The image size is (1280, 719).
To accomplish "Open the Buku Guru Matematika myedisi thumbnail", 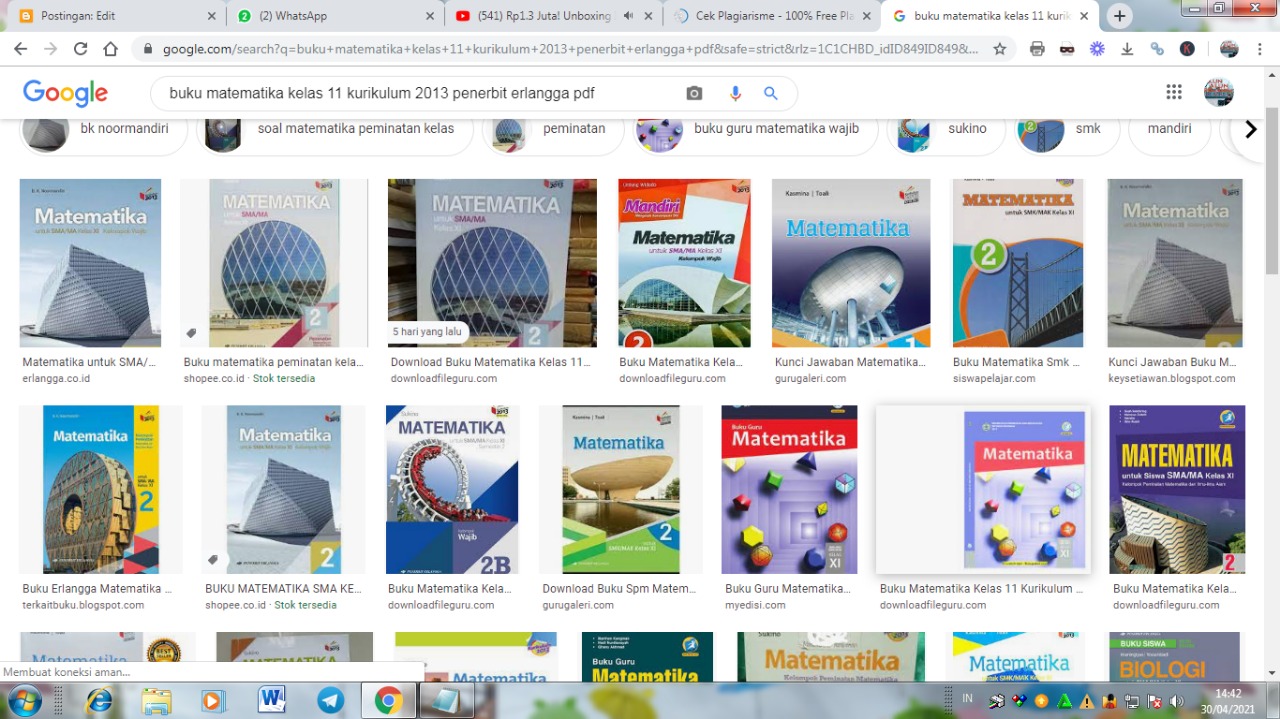I will (x=789, y=489).
